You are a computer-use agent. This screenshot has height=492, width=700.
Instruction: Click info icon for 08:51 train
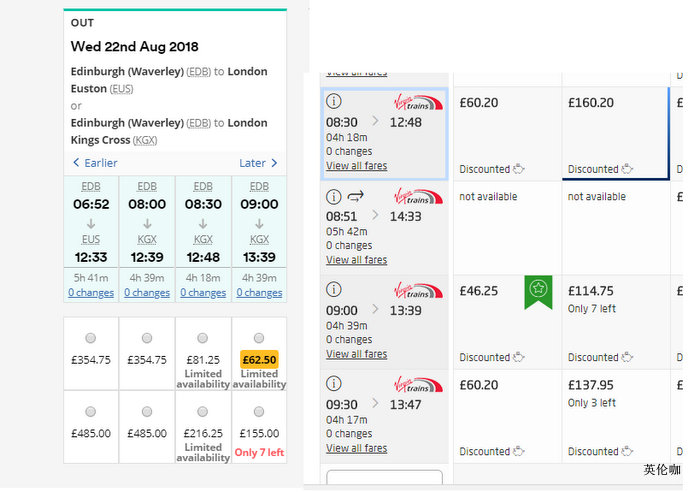pos(334,196)
